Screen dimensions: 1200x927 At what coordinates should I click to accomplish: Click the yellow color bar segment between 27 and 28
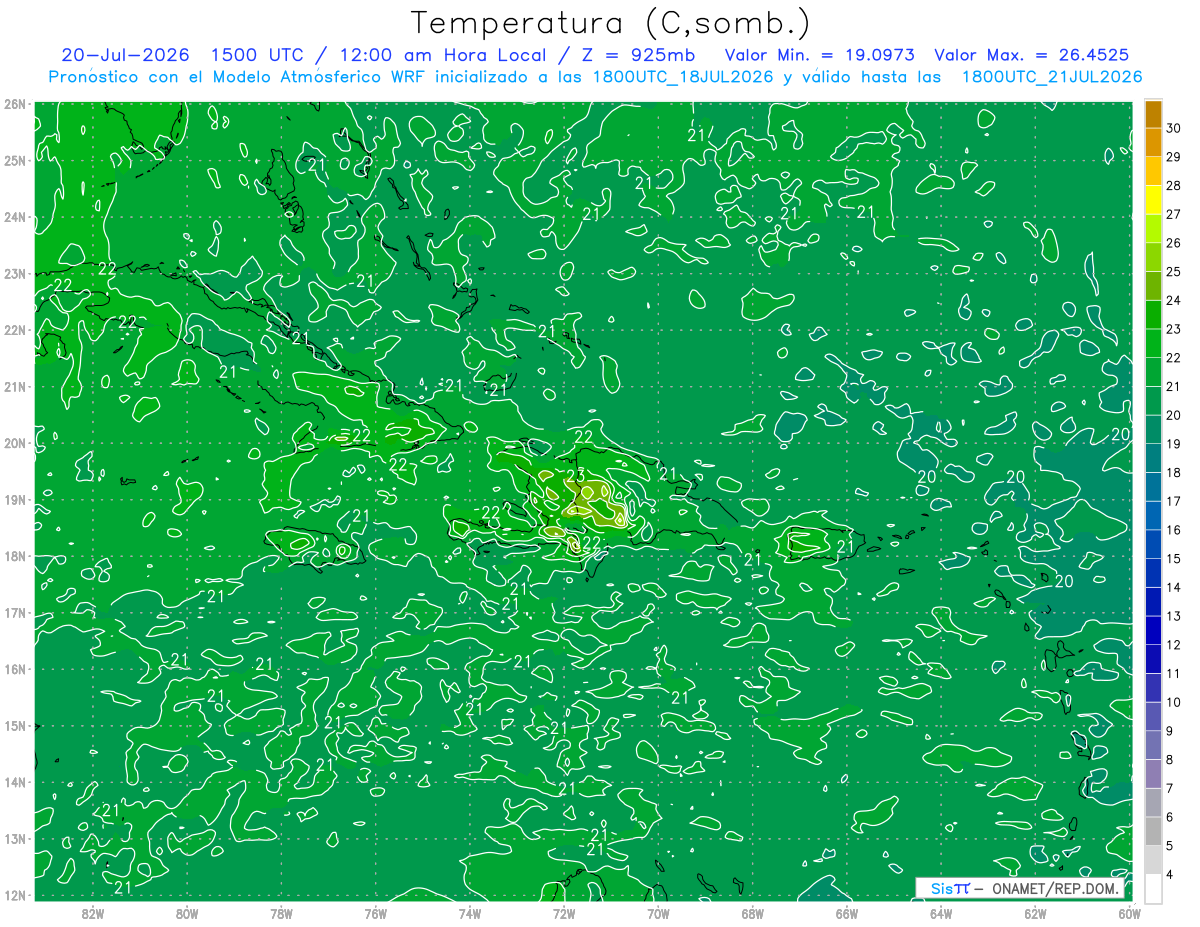click(1153, 200)
